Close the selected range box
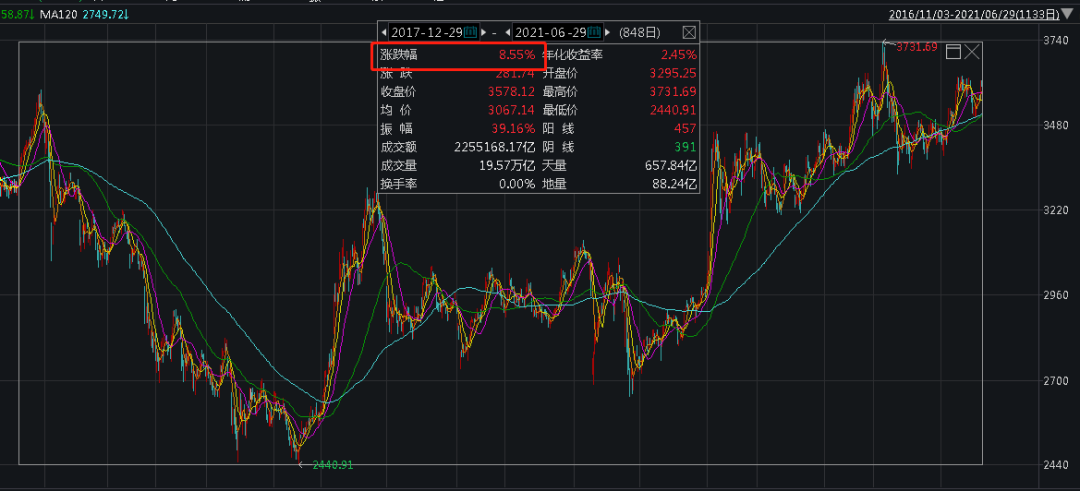 [x=972, y=51]
